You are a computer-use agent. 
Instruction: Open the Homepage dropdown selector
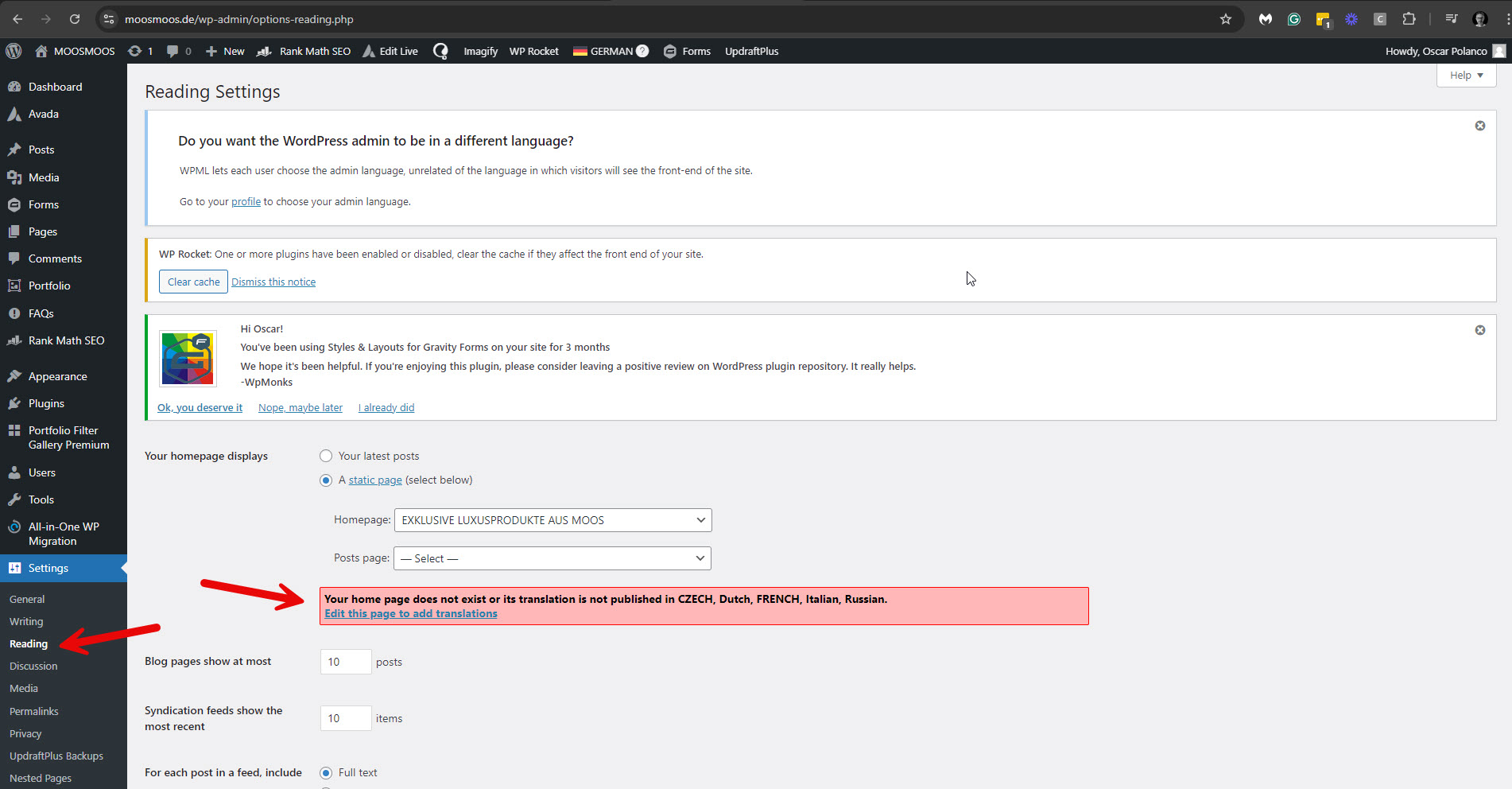(552, 520)
